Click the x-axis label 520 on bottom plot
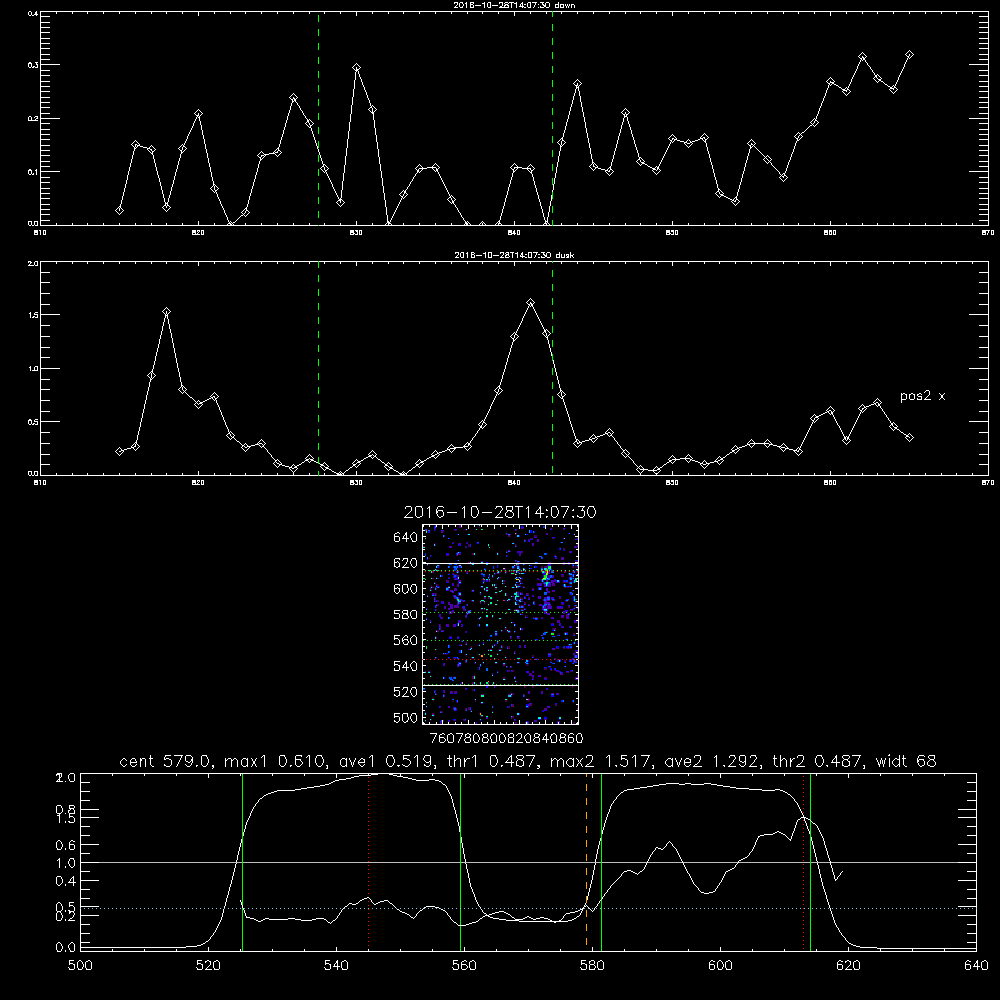1000x1000 pixels. (209, 966)
